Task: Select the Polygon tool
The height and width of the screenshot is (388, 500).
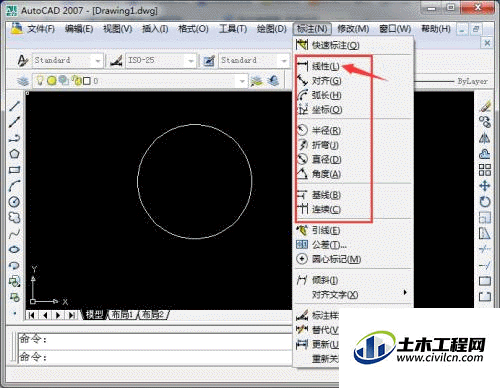Action: click(14, 154)
